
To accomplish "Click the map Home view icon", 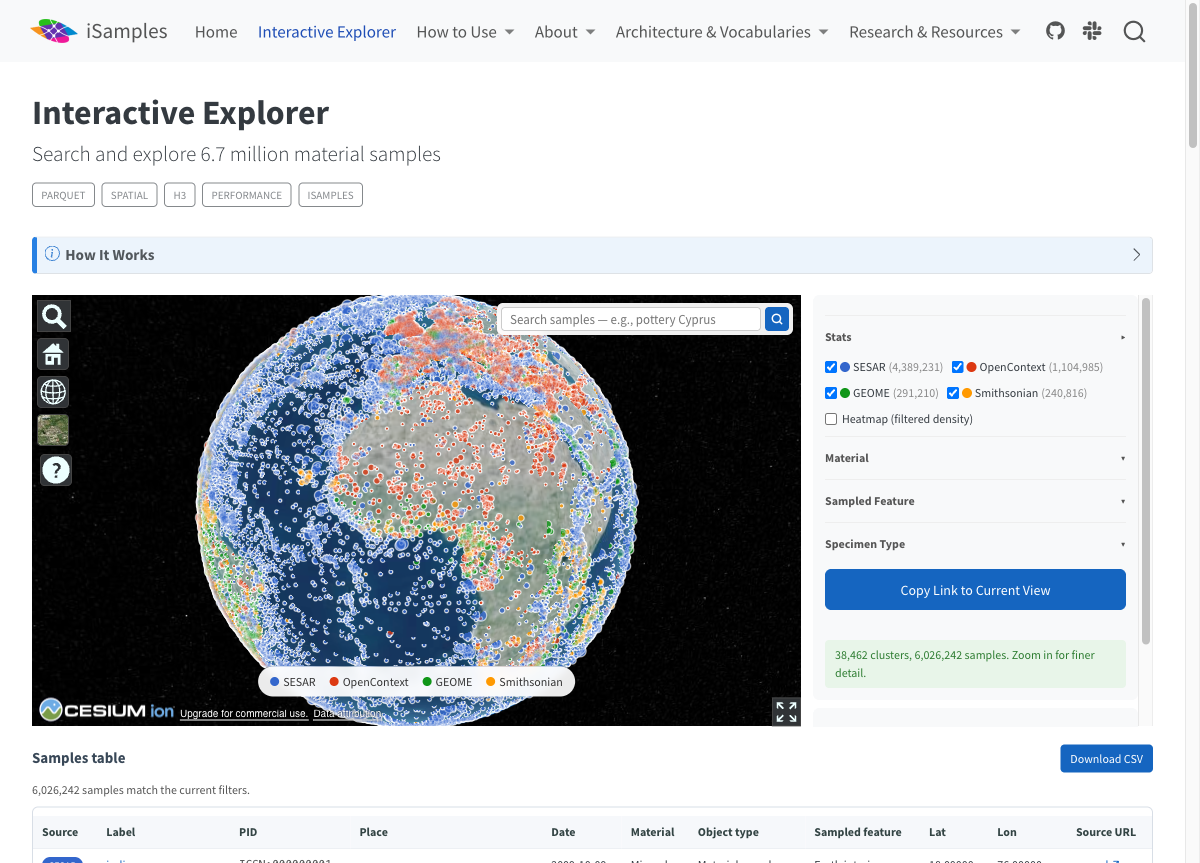I will [54, 354].
